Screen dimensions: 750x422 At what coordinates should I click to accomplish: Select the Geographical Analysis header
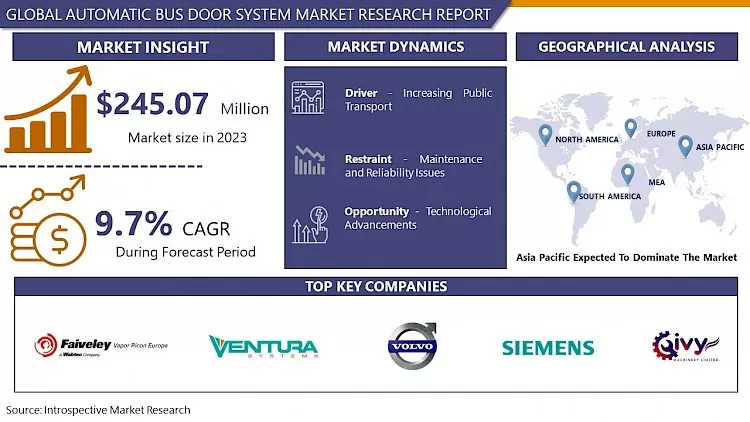tap(627, 47)
